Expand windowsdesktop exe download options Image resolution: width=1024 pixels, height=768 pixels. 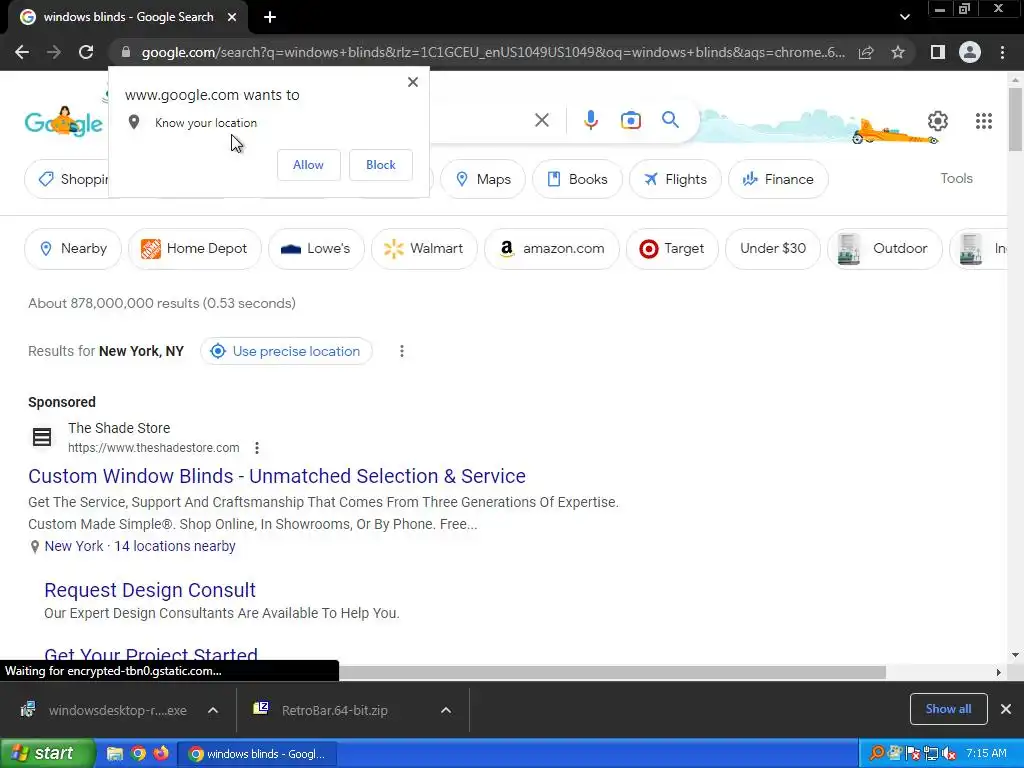pyautogui.click(x=213, y=711)
